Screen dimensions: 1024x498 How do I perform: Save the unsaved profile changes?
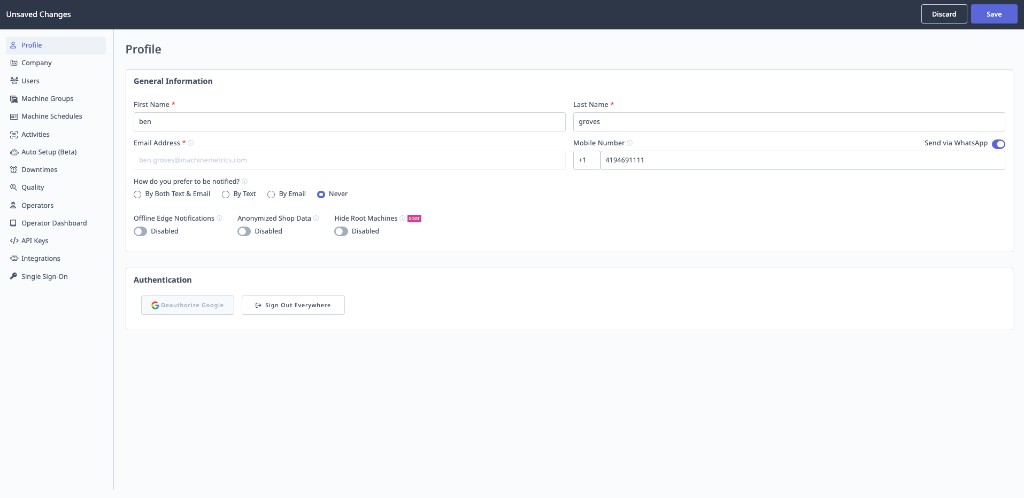[x=993, y=14]
